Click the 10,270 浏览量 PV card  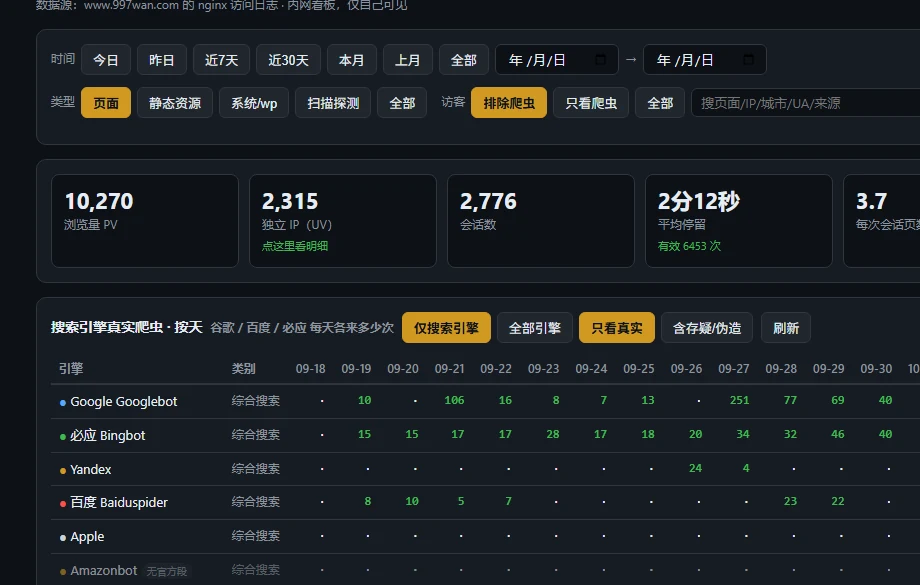[x=145, y=221]
